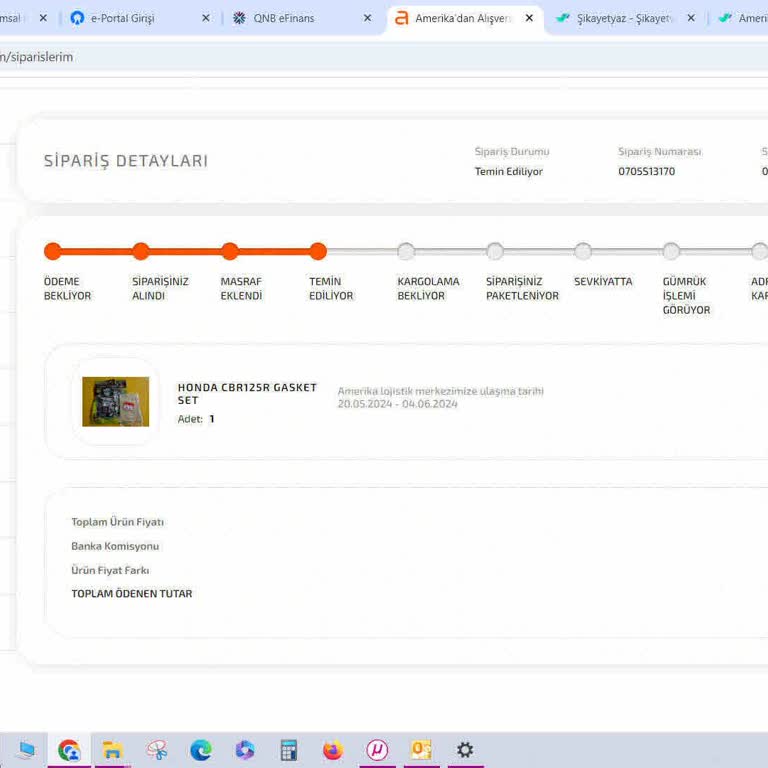The width and height of the screenshot is (768, 768).
Task: Open the Snipping Tool taskbar icon
Action: (x=157, y=750)
